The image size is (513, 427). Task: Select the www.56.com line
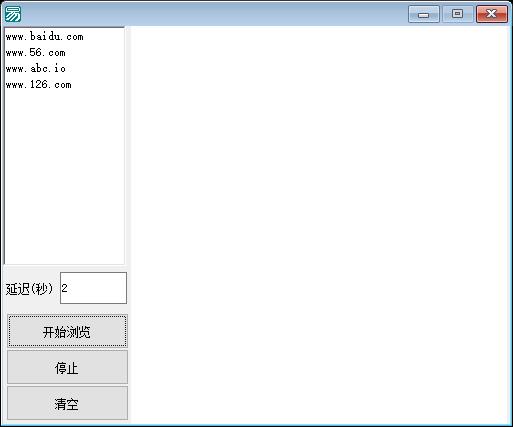pyautogui.click(x=35, y=52)
